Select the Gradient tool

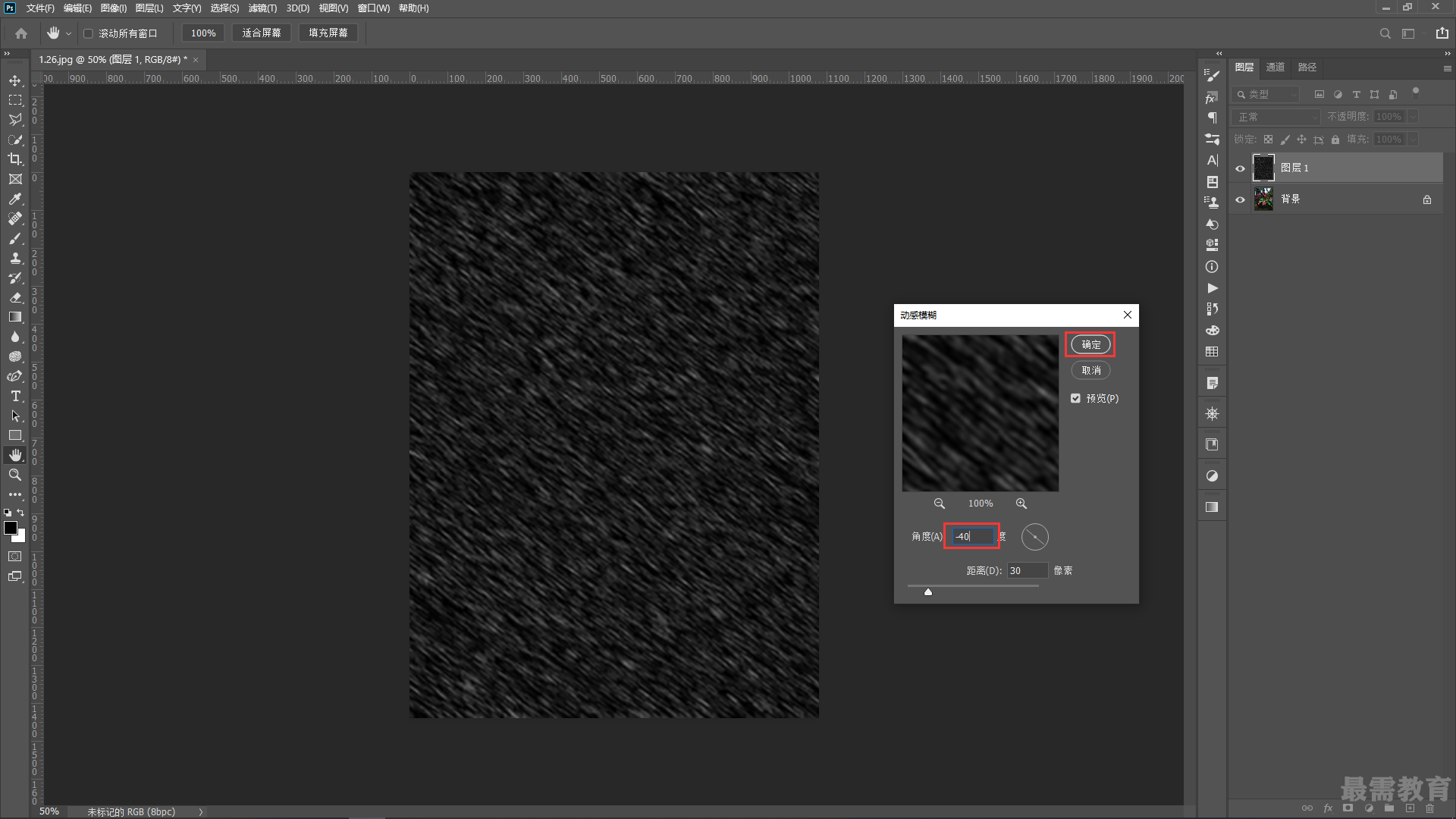pos(15,317)
